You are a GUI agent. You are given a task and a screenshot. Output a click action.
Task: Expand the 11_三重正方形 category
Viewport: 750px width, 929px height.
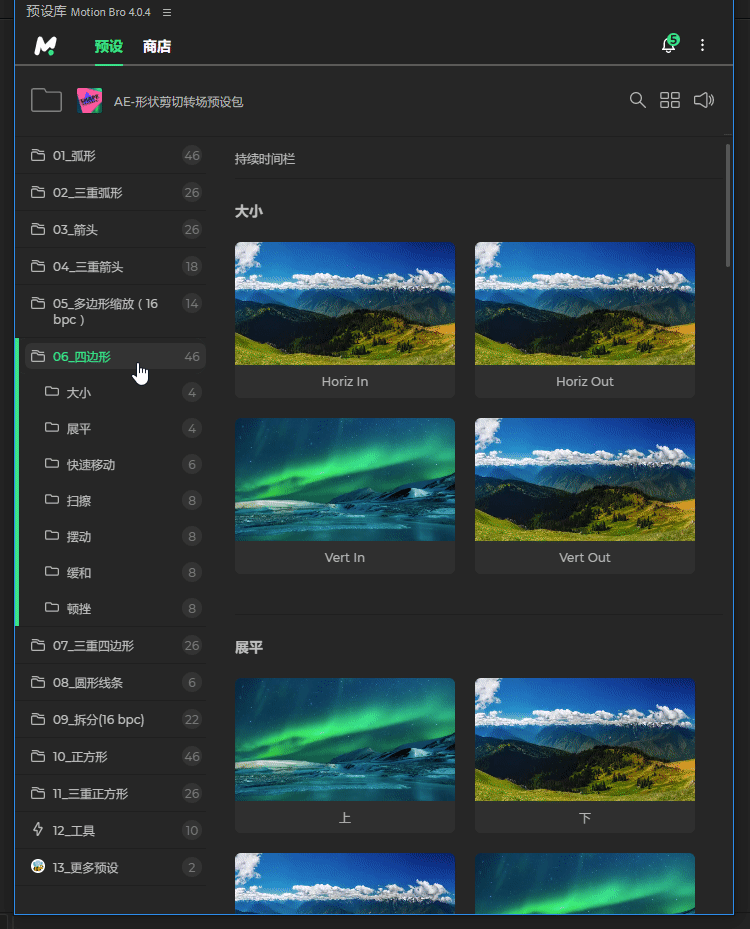click(111, 793)
